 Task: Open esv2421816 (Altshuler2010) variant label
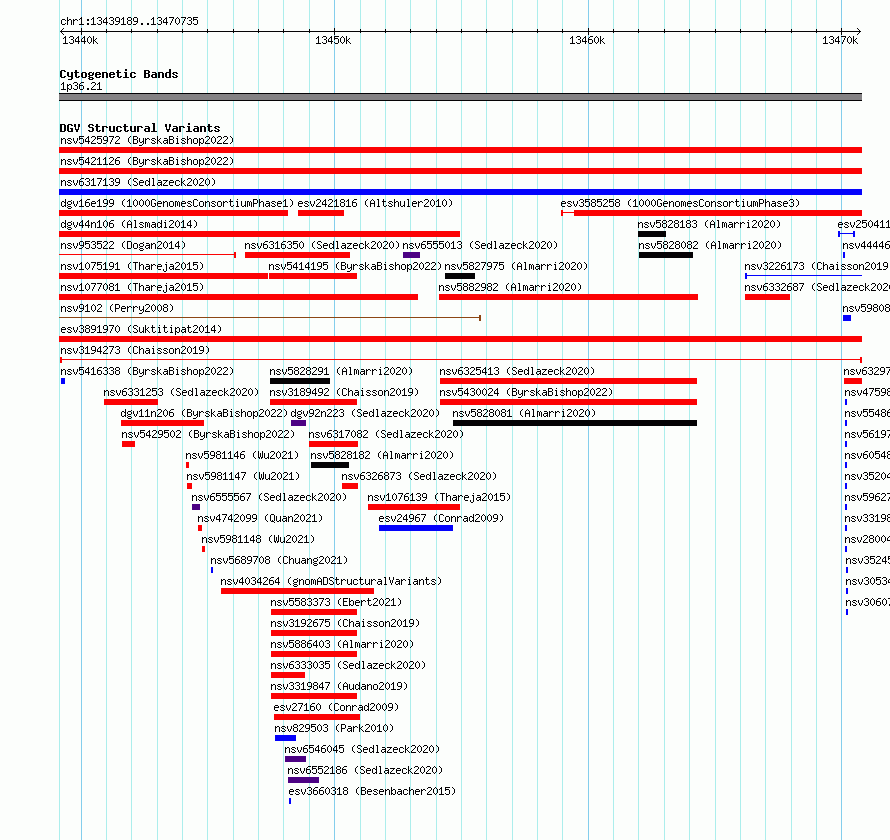point(375,203)
